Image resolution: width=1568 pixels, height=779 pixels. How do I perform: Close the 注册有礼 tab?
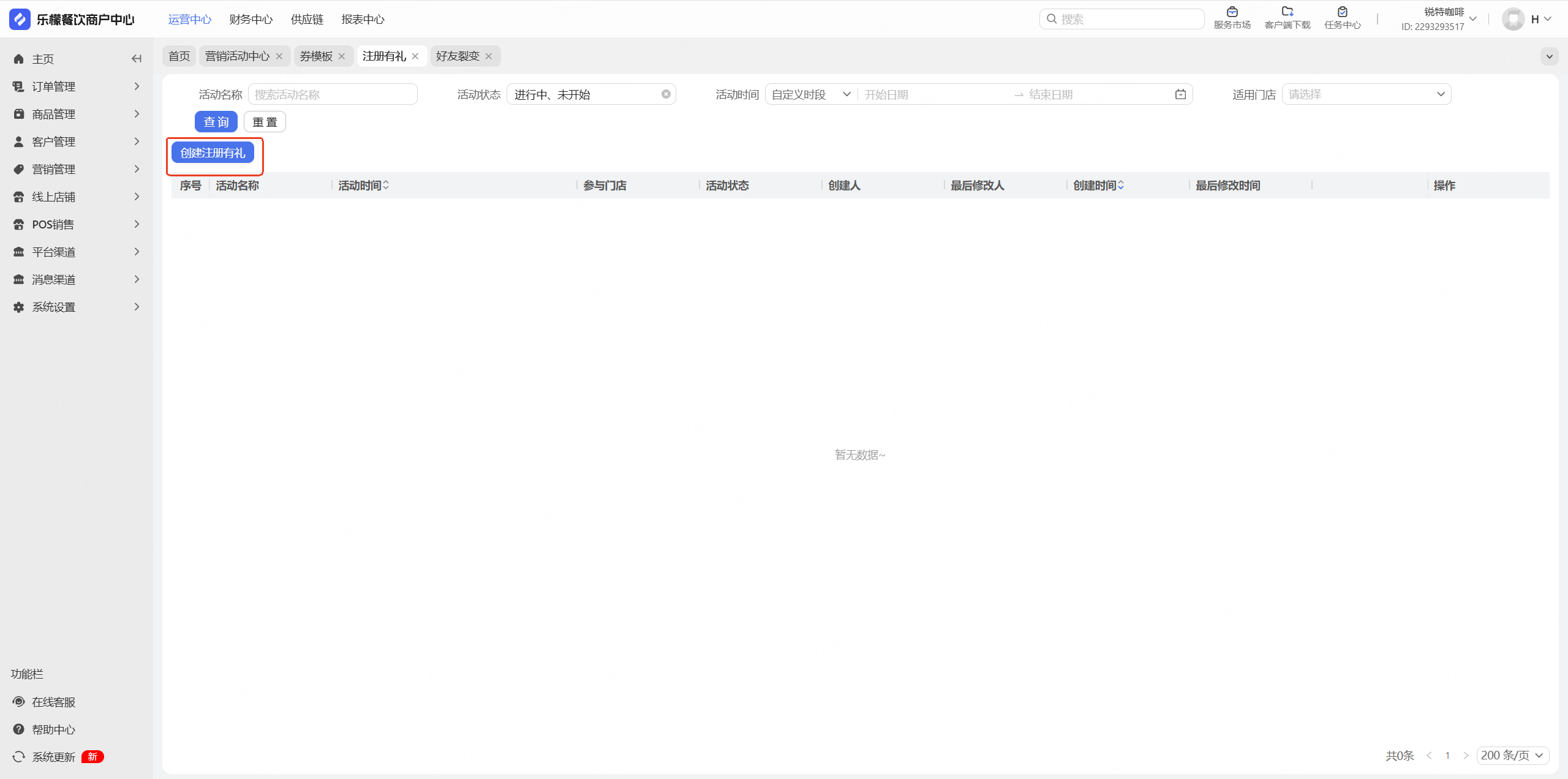(x=415, y=56)
